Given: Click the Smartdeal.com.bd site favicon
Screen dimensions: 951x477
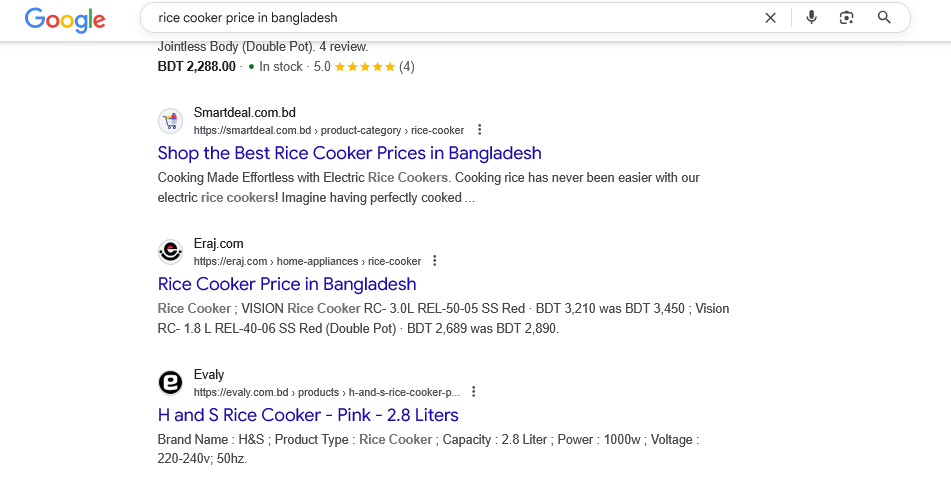Looking at the screenshot, I should tap(171, 121).
